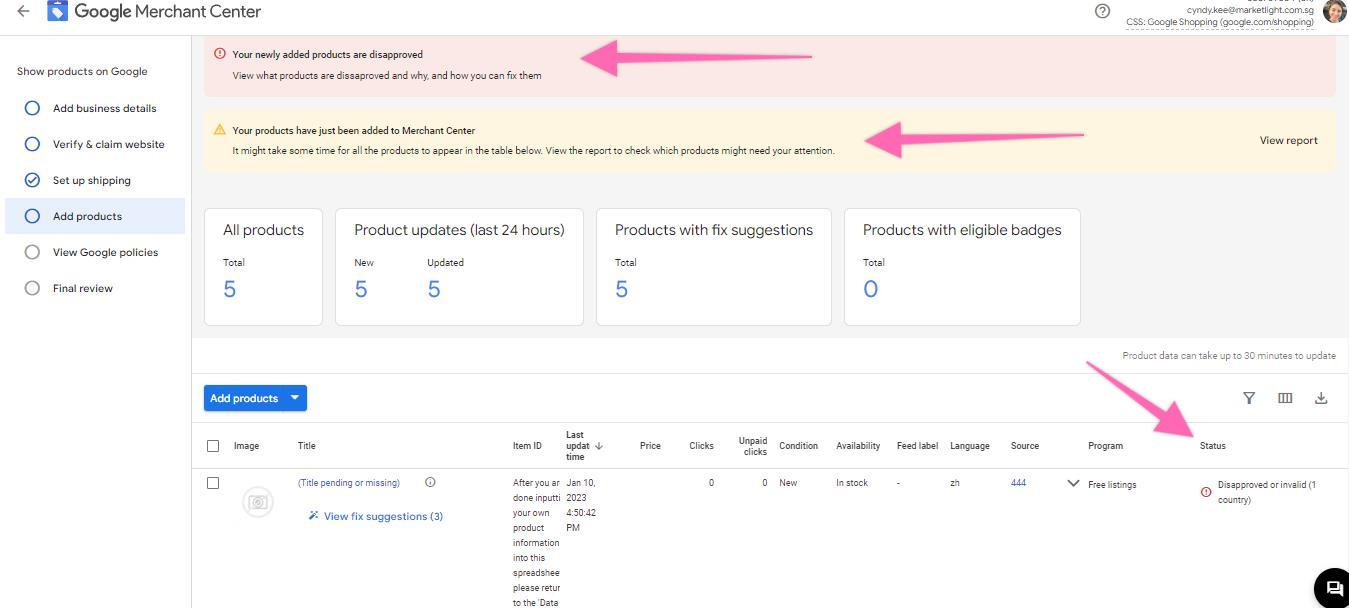Screen dimensions: 1349x608
Task: Expand the product row chevron near Source
Action: click(1073, 484)
